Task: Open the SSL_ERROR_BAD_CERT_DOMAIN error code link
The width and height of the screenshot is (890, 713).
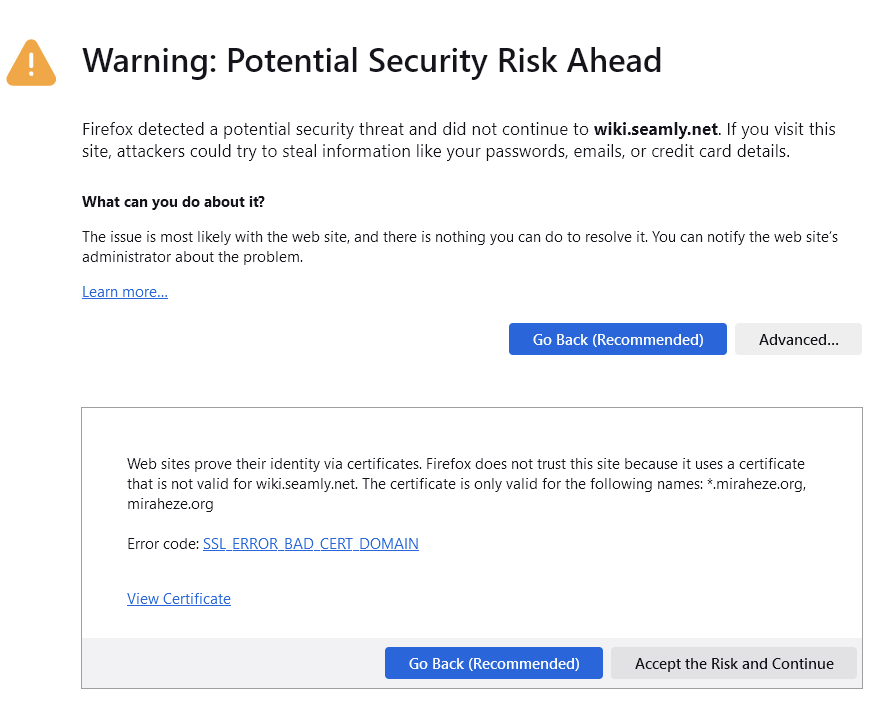Action: (310, 544)
